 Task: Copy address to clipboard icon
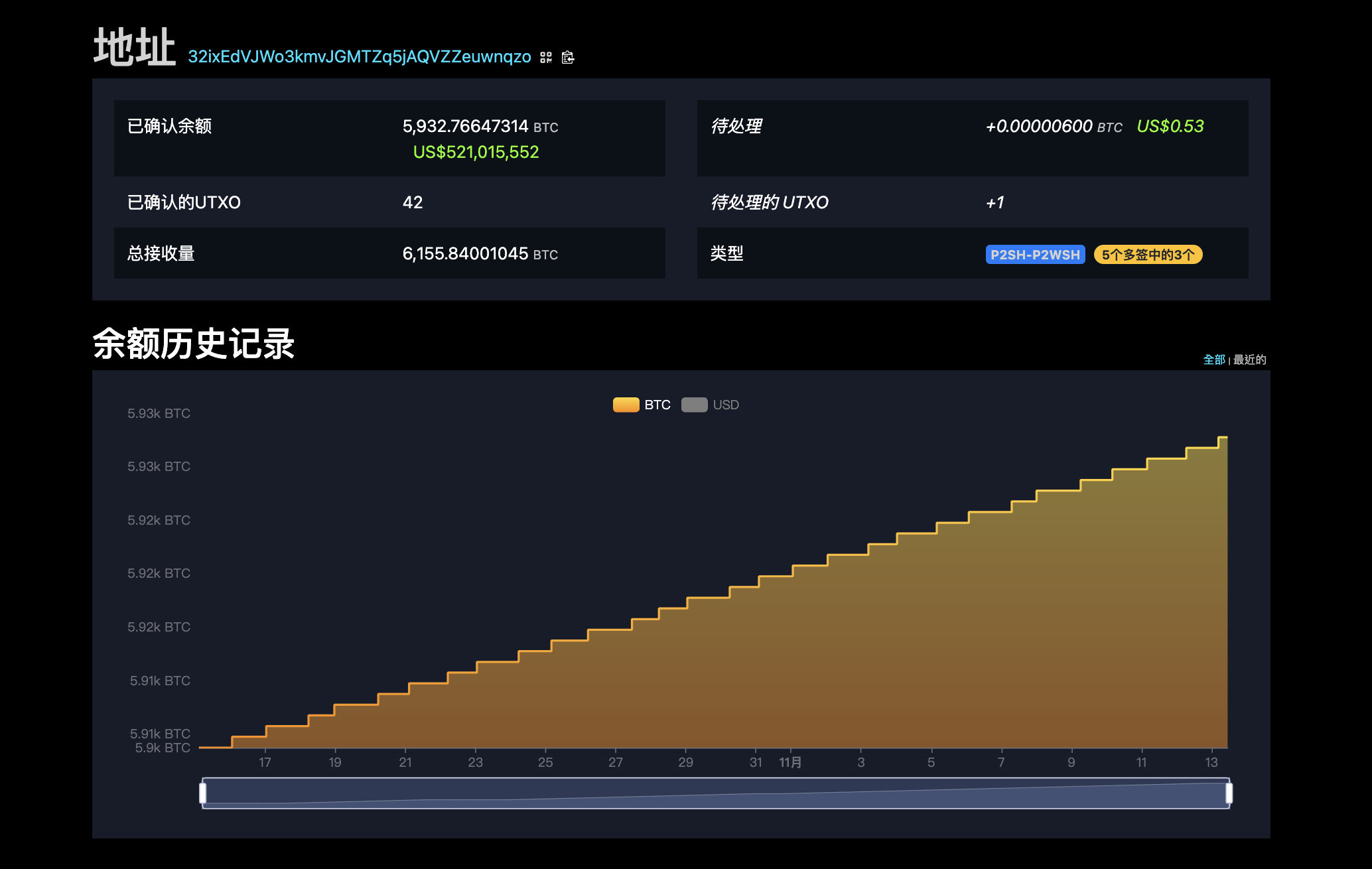point(568,58)
